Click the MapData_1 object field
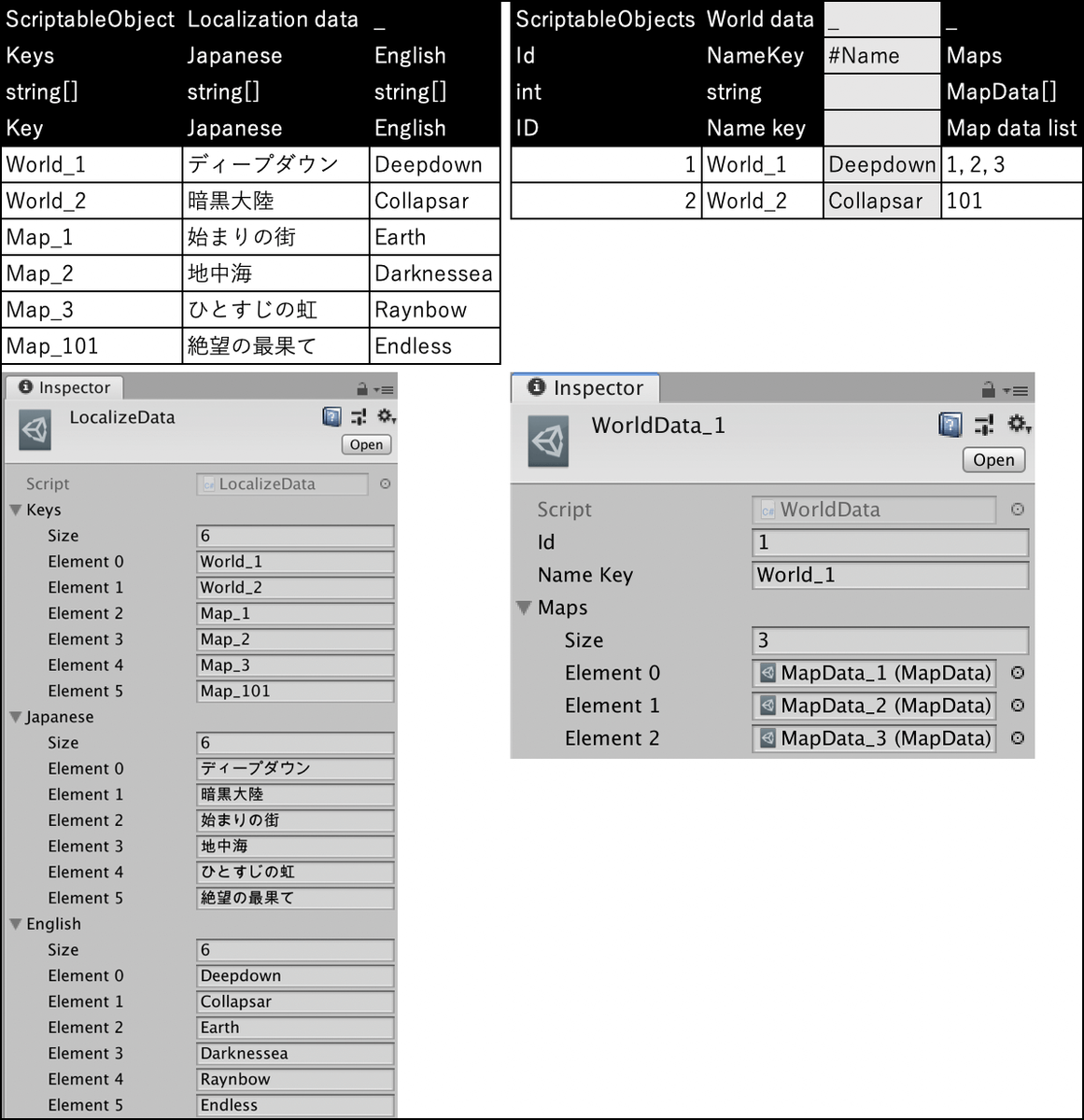The width and height of the screenshot is (1084, 1120). pyautogui.click(x=875, y=673)
